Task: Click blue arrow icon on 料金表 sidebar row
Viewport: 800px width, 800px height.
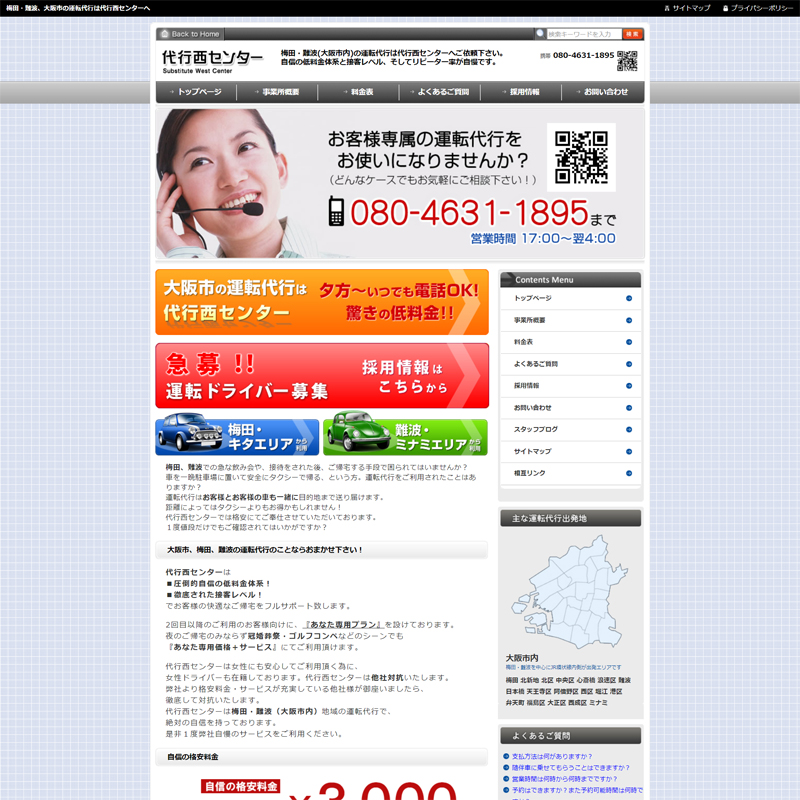Action: 629,342
